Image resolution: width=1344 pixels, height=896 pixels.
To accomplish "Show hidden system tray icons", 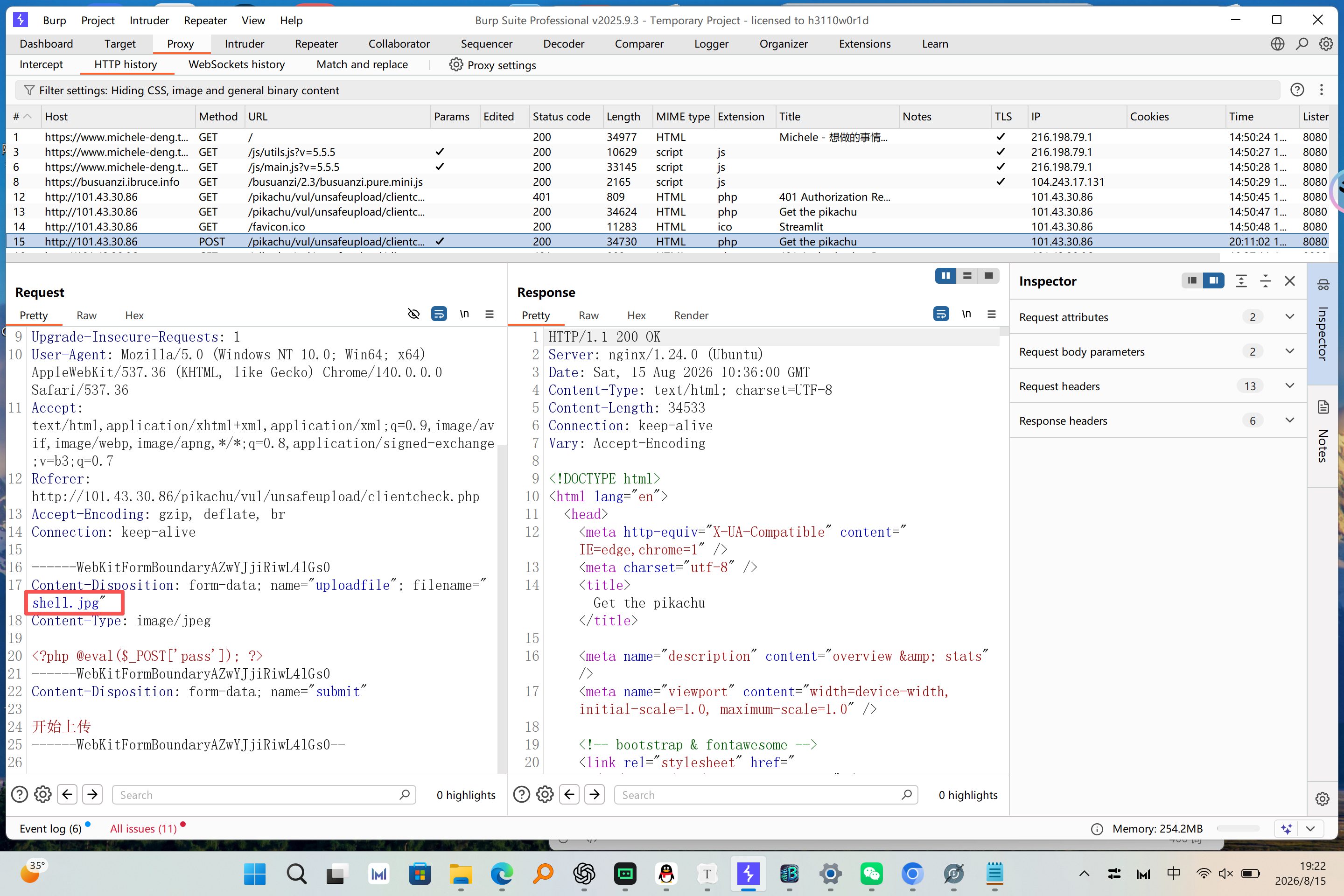I will [x=1084, y=874].
